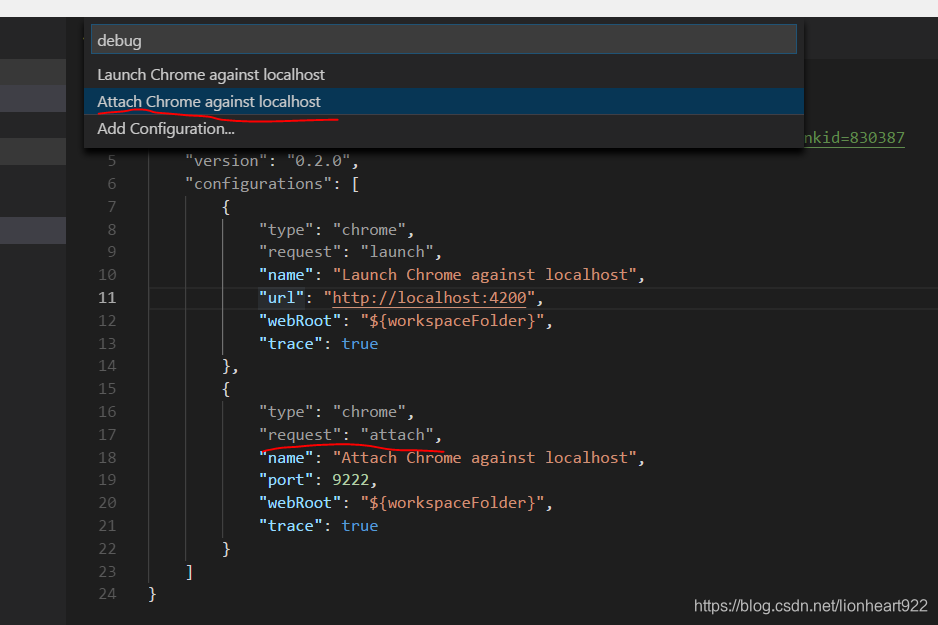Click the "webRoot" key on line 20
938x625 pixels.
[x=300, y=503]
